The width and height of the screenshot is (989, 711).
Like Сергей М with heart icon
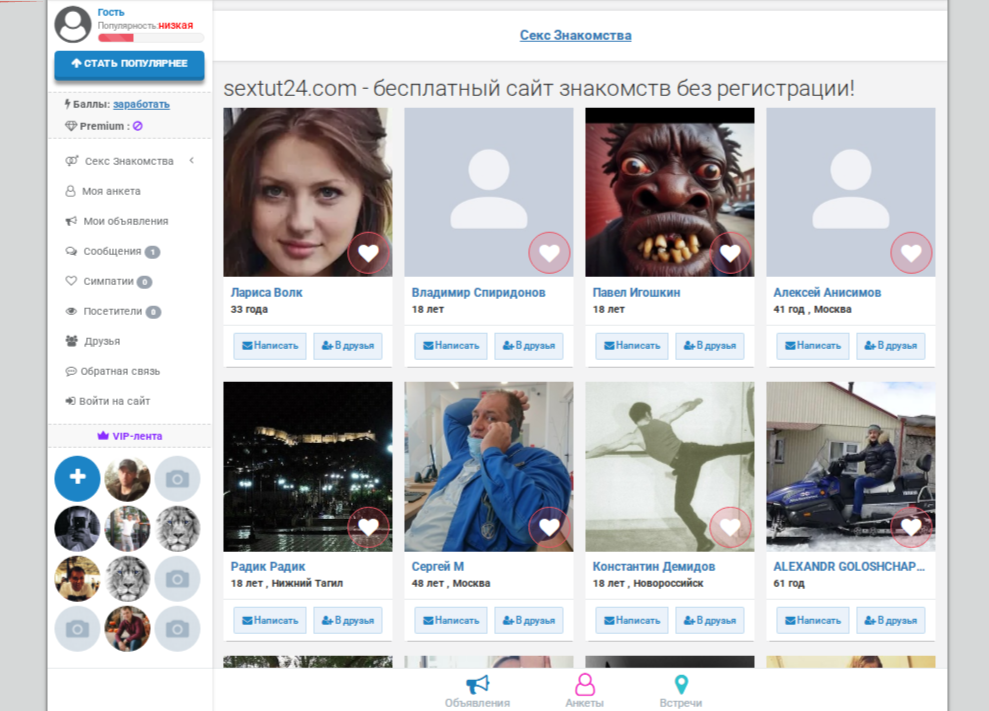[549, 527]
